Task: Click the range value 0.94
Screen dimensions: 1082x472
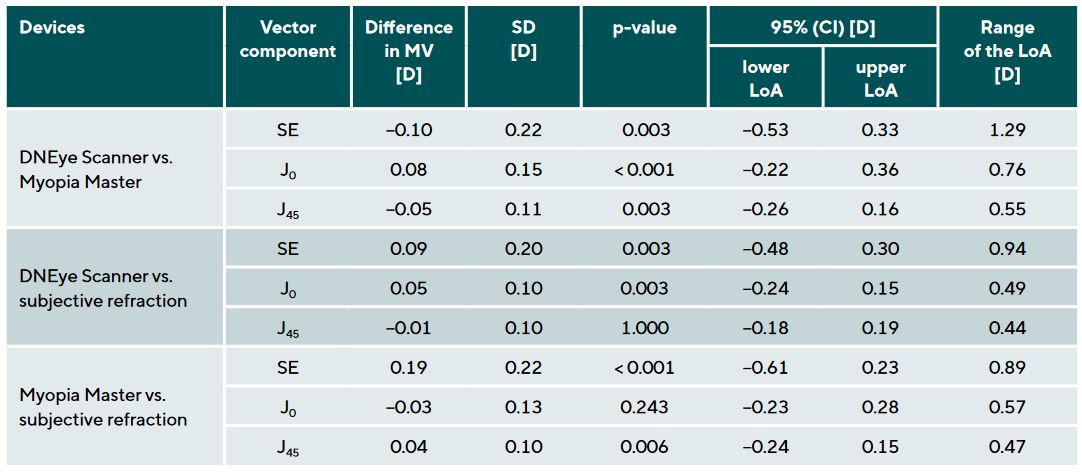Action: point(1007,250)
